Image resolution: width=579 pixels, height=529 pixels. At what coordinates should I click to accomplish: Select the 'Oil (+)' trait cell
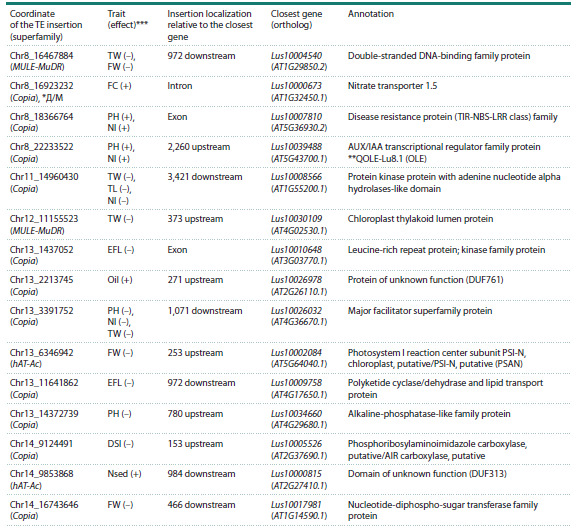pyautogui.click(x=120, y=280)
